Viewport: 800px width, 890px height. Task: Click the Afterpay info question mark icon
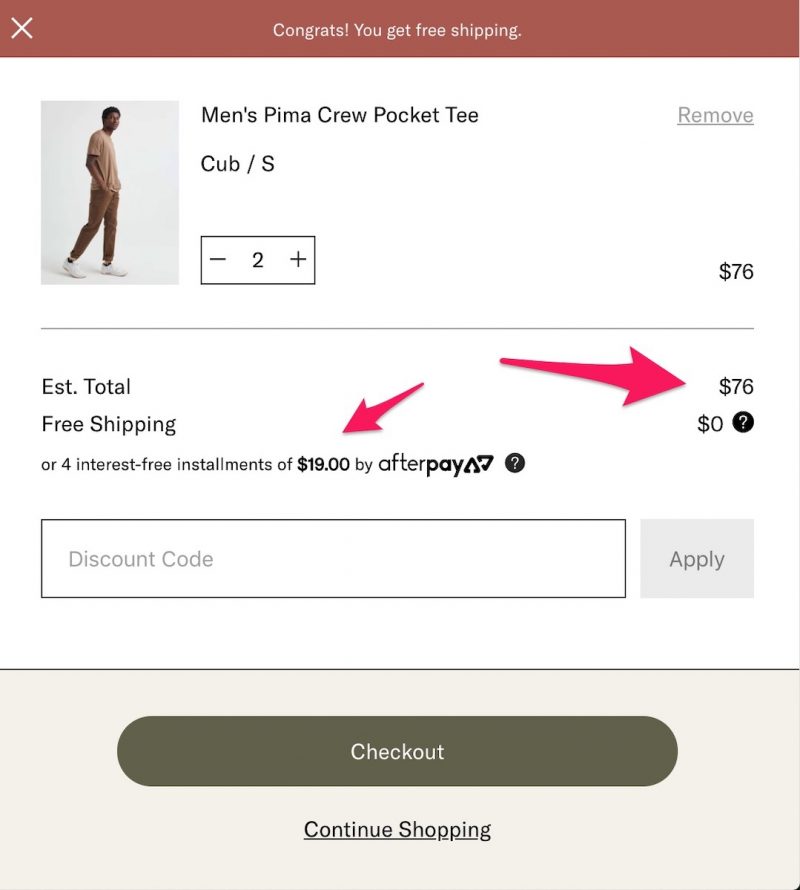[514, 463]
